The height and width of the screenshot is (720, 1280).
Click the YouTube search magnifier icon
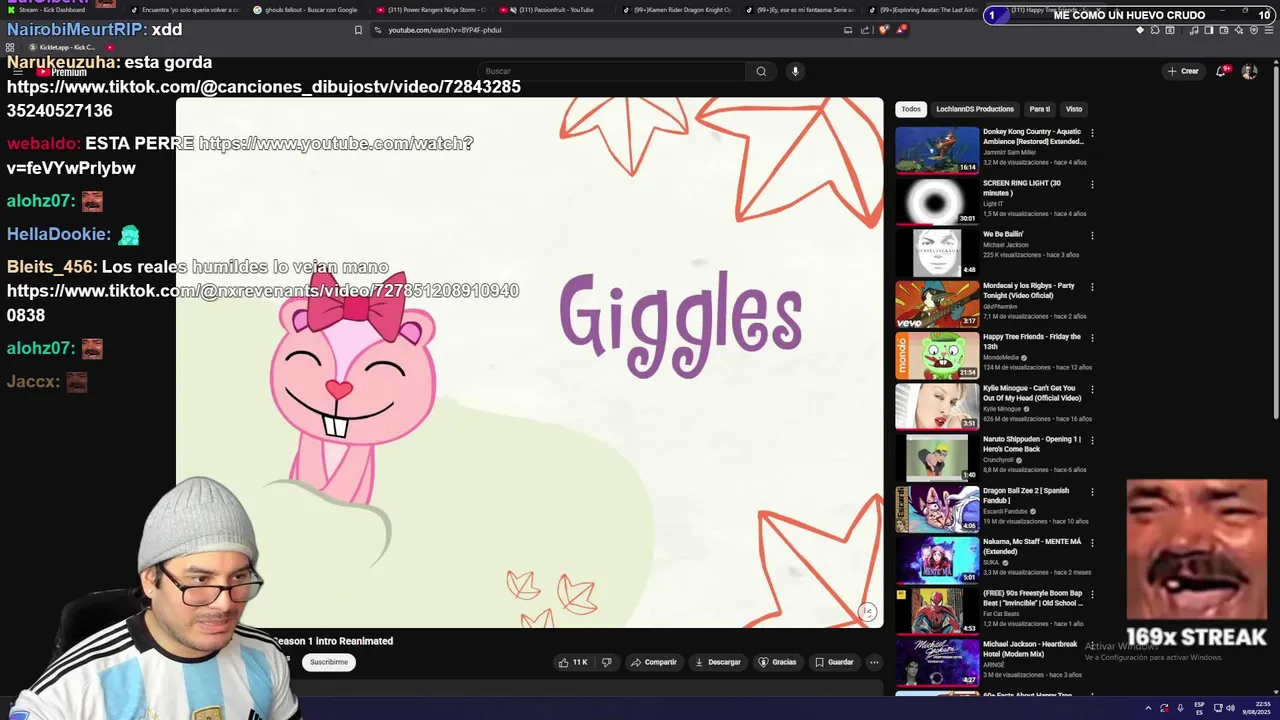[761, 71]
